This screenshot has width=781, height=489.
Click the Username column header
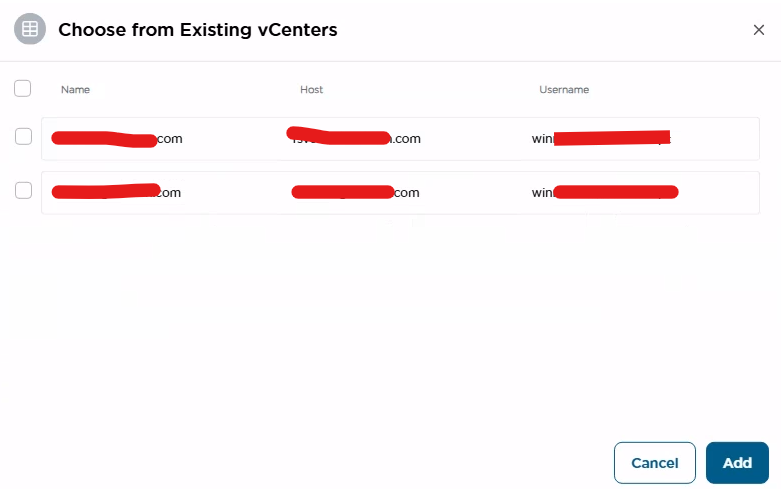(x=564, y=90)
